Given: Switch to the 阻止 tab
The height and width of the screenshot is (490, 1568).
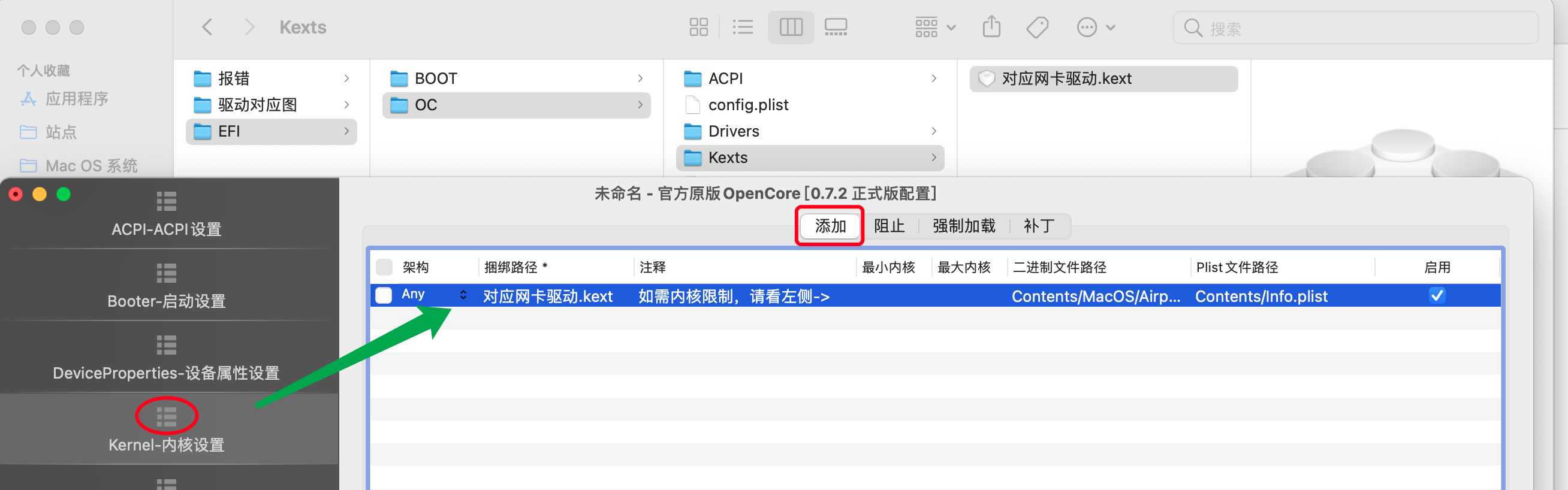Looking at the screenshot, I should (889, 226).
